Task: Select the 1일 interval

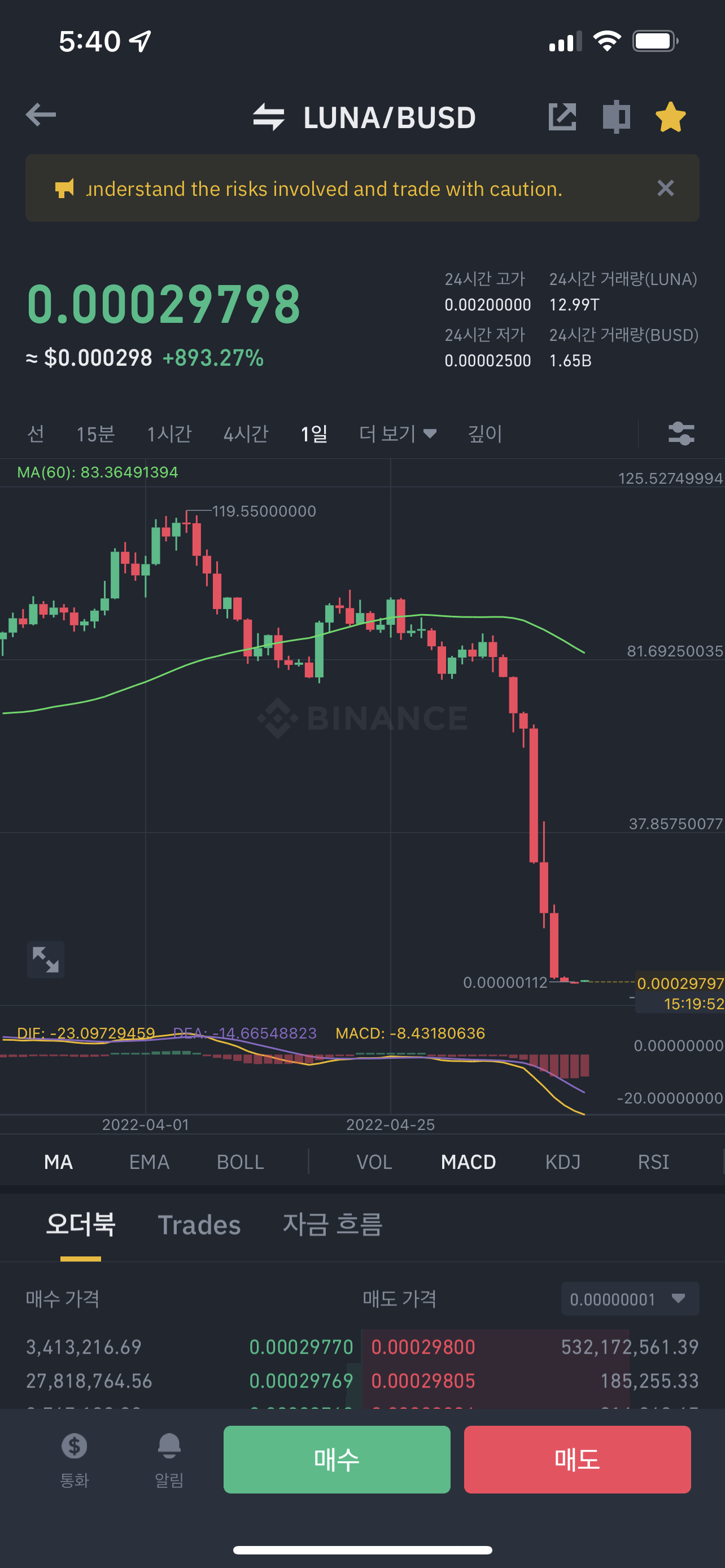Action: (314, 433)
